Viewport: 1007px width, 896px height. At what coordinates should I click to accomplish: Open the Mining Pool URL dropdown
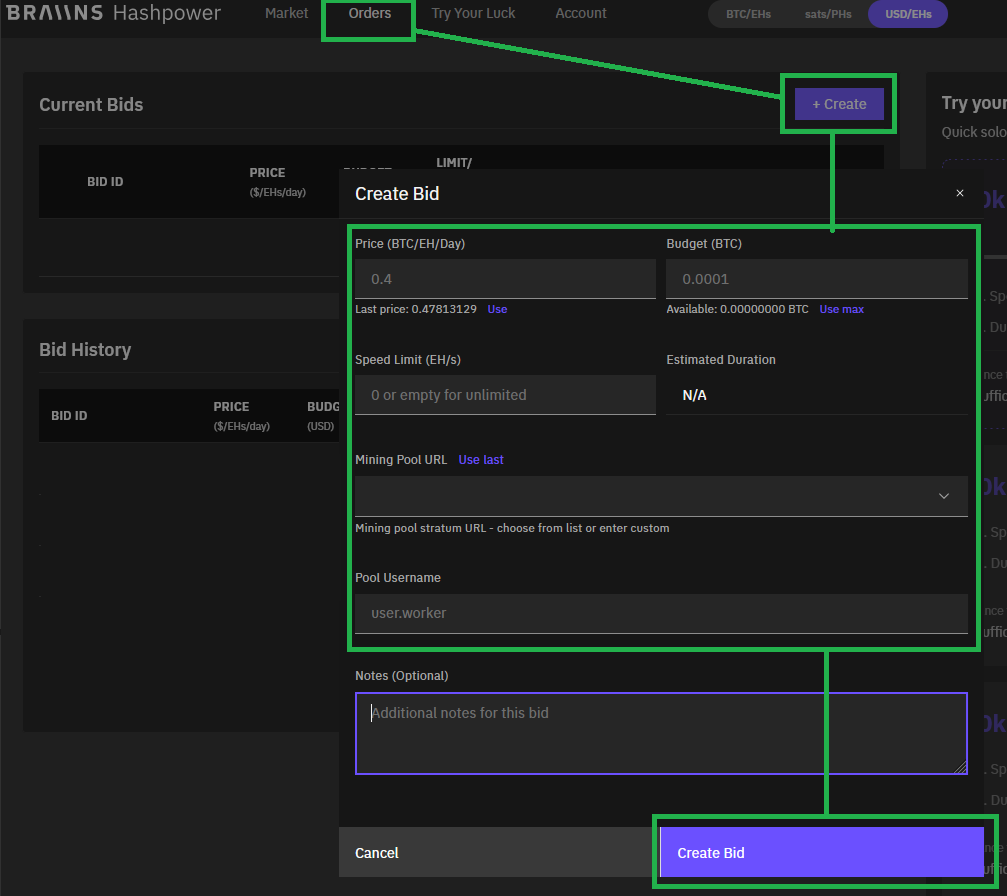point(661,496)
